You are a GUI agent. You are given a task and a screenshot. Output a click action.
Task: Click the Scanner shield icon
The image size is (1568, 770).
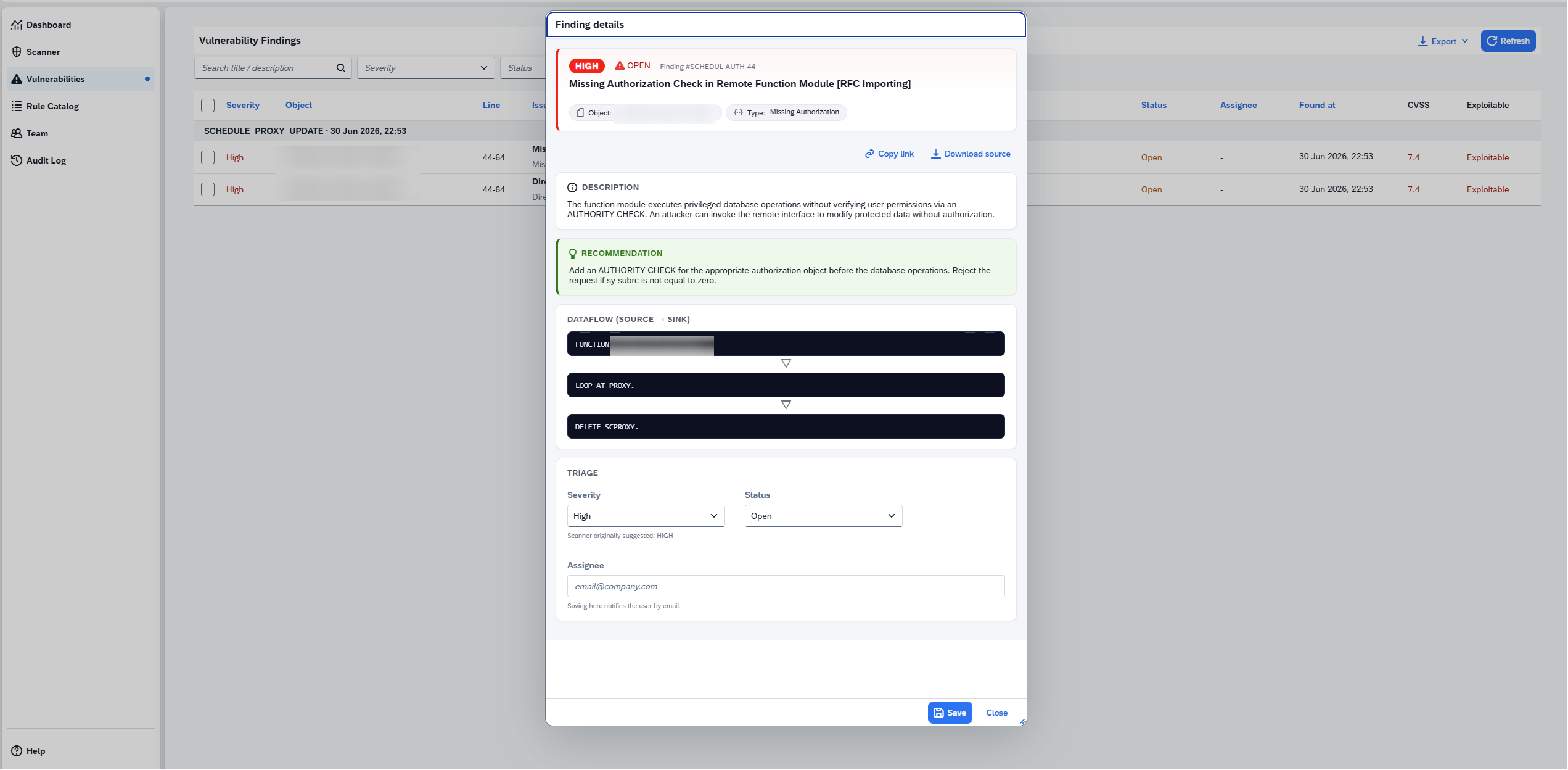(x=17, y=52)
